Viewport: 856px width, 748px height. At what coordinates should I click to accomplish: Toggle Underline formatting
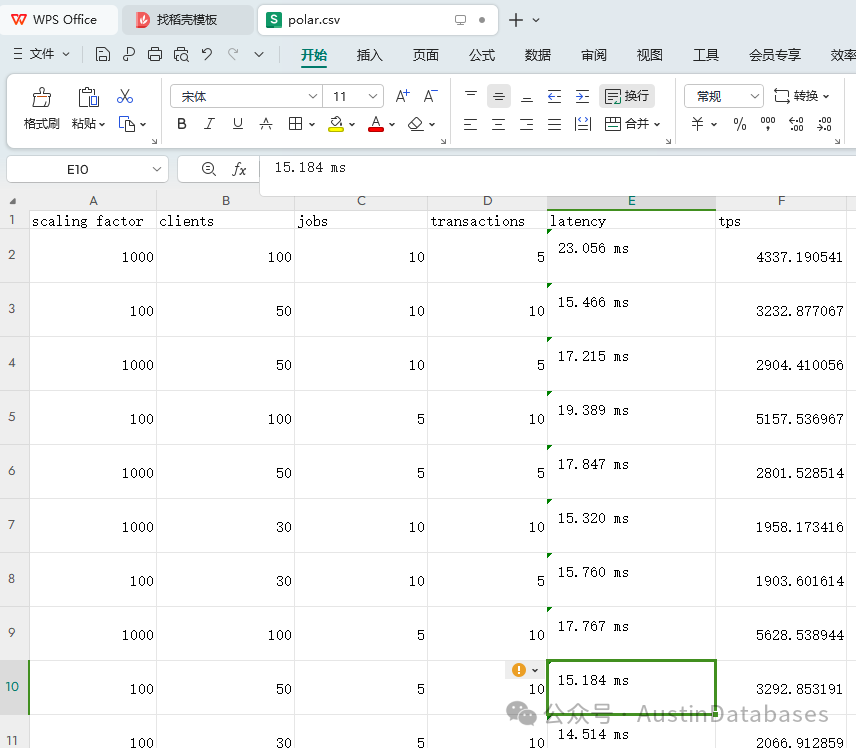[237, 124]
